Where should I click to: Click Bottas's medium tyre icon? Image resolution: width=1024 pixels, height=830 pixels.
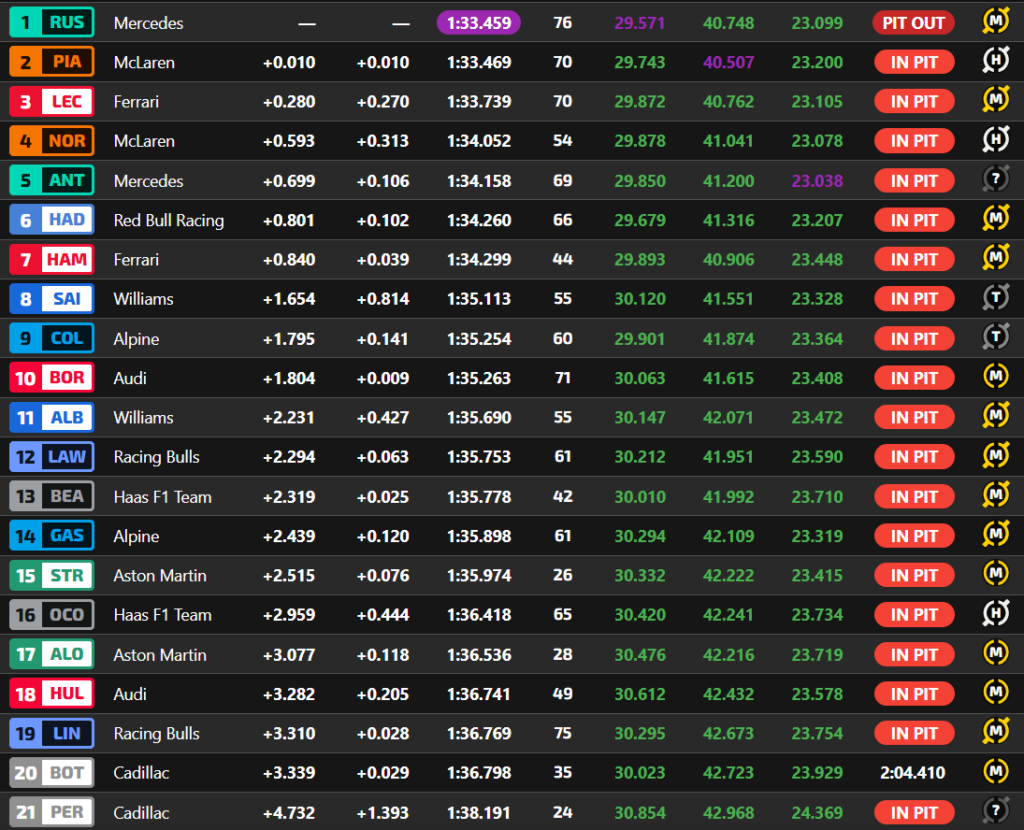click(995, 773)
